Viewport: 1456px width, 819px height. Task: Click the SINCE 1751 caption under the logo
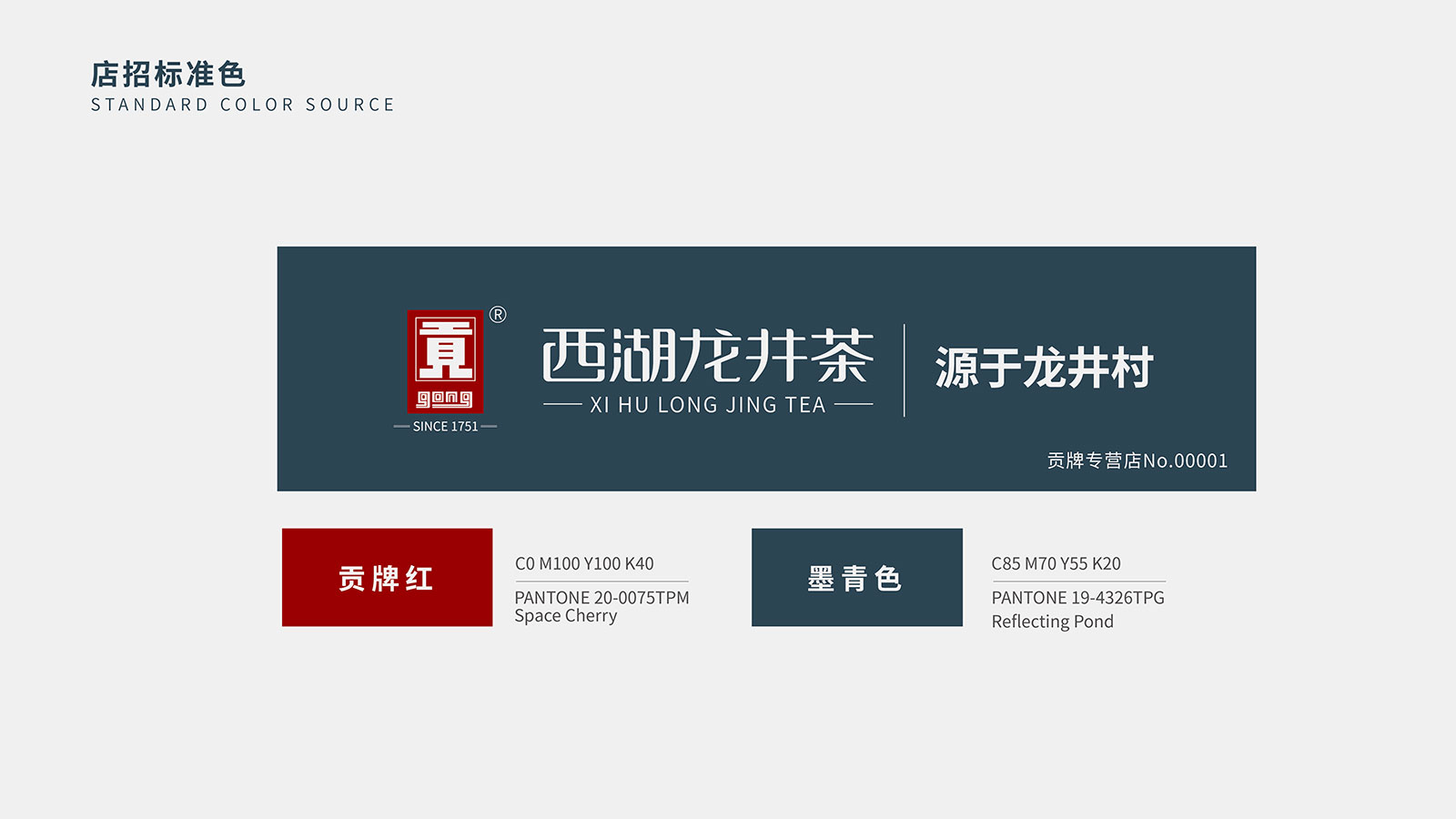coord(445,426)
